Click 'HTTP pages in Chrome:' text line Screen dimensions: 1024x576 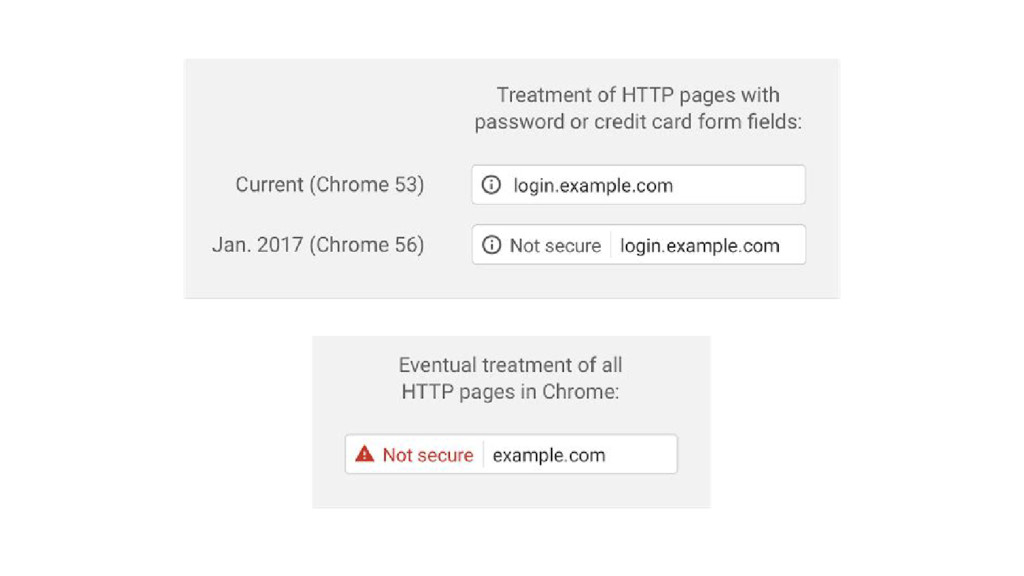(x=511, y=392)
